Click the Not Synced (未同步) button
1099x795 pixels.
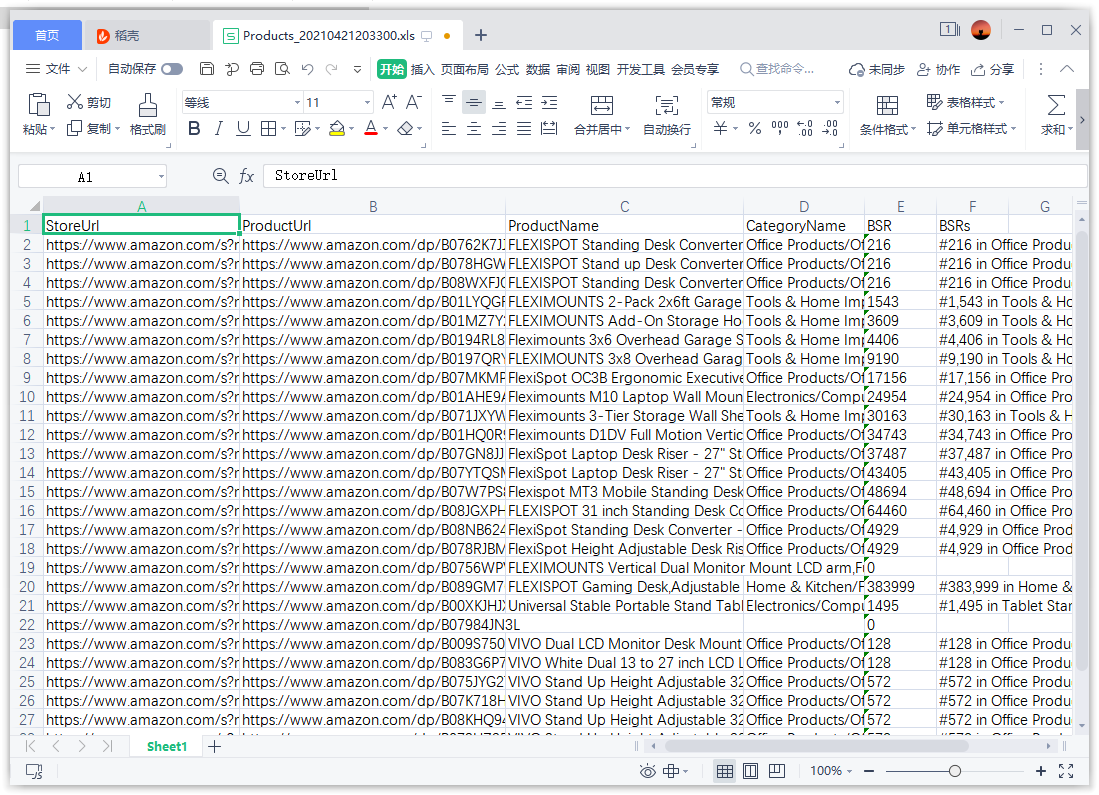point(877,69)
